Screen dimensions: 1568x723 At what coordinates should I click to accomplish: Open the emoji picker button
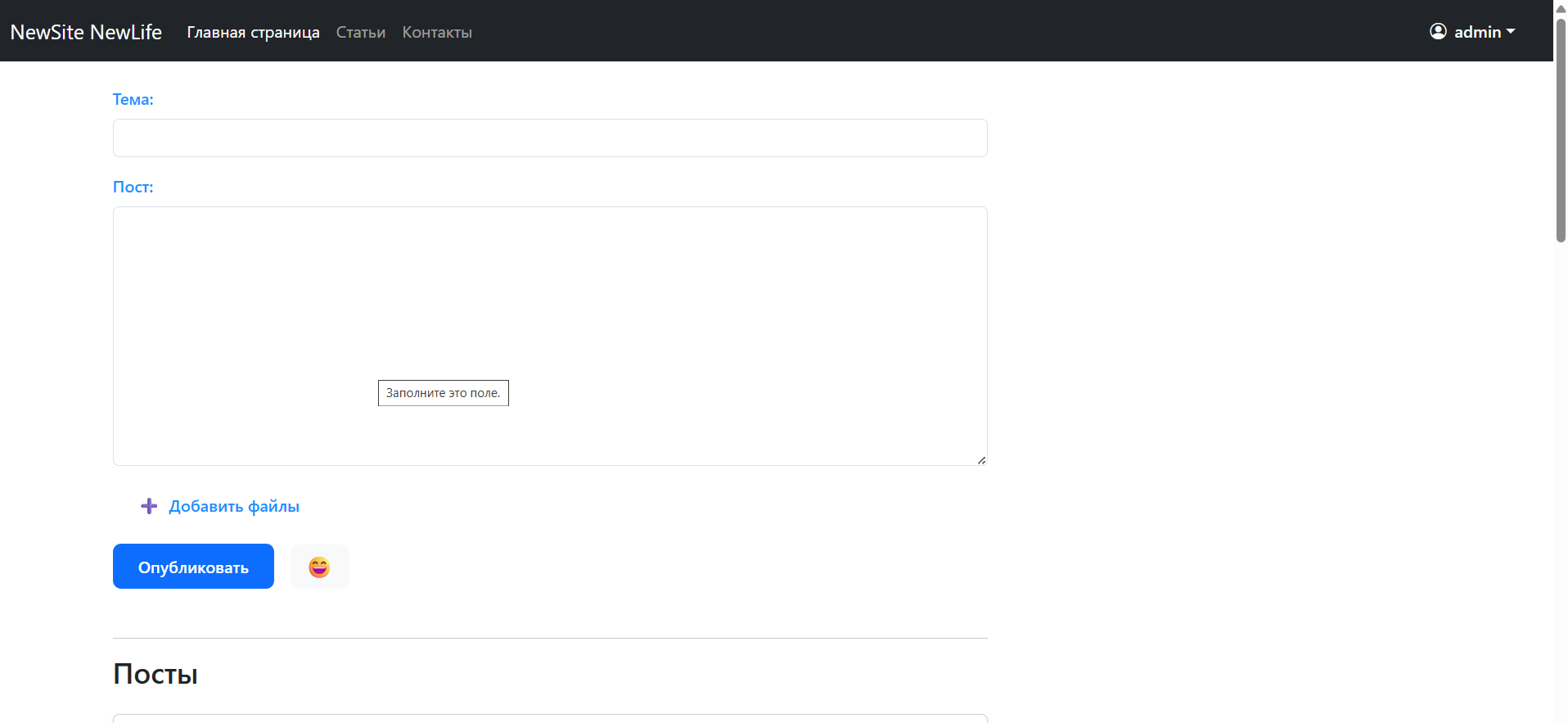319,567
